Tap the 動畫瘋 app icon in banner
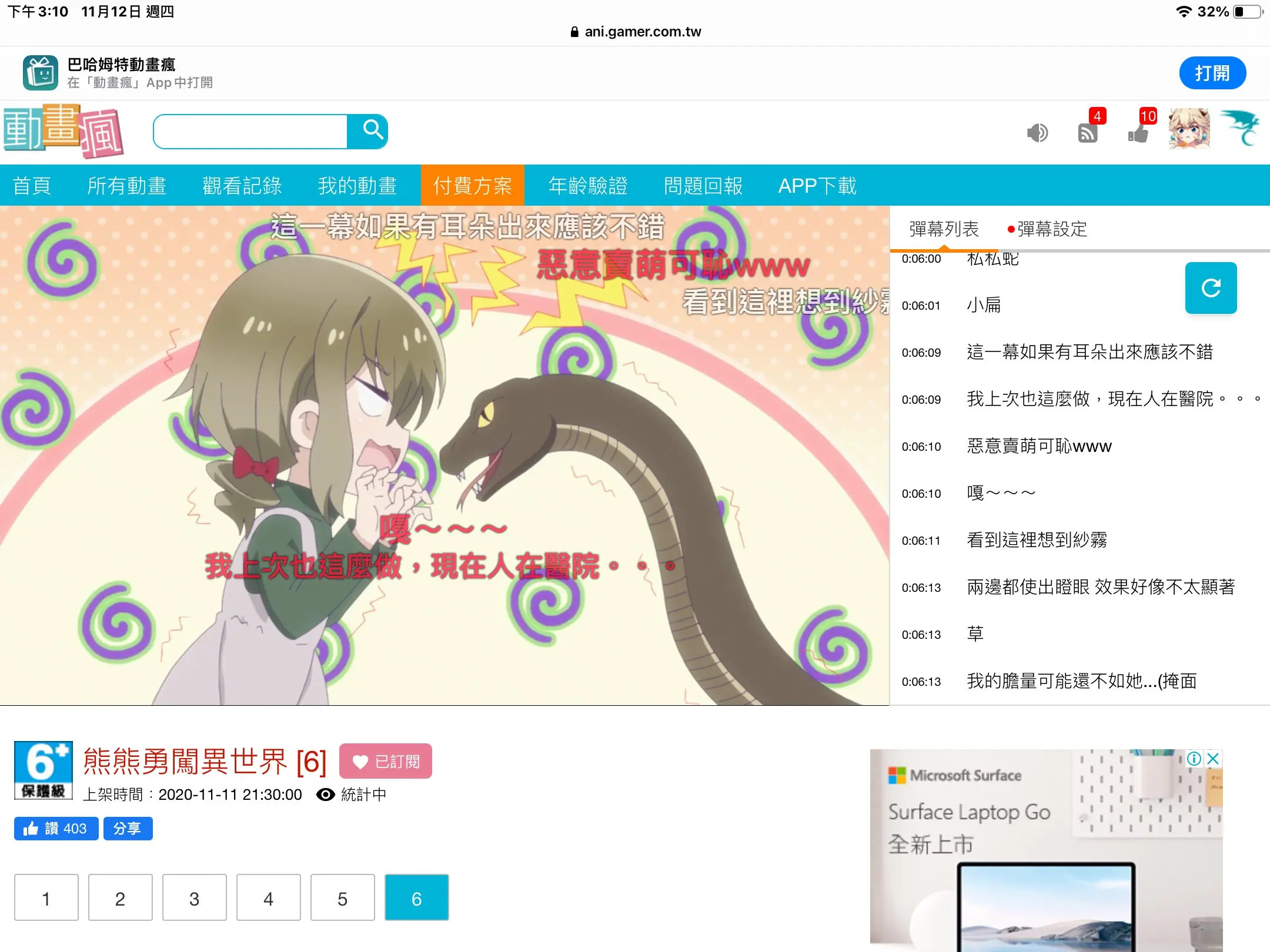 pos(41,73)
